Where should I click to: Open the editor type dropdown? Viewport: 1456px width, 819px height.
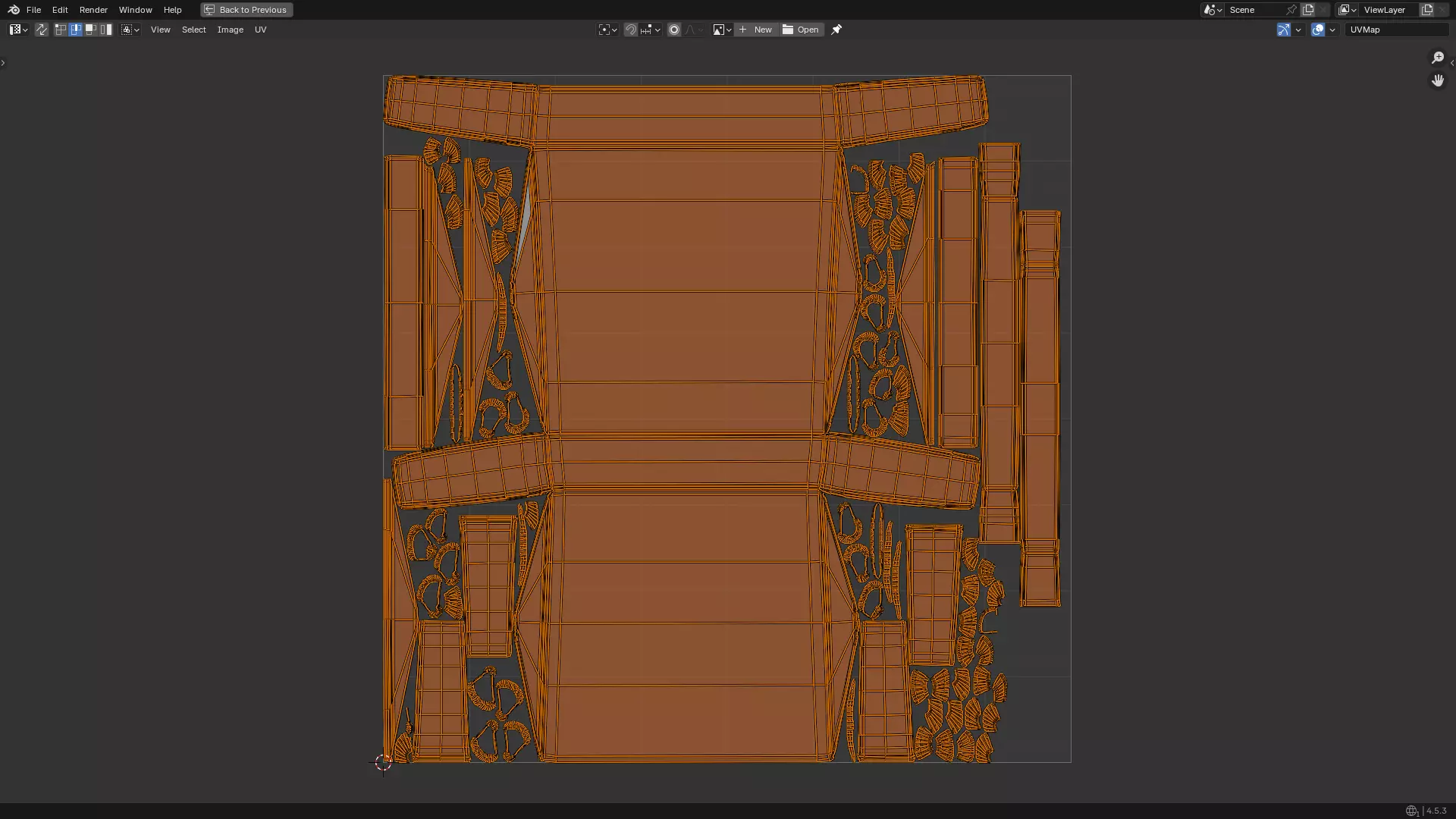[x=18, y=30]
